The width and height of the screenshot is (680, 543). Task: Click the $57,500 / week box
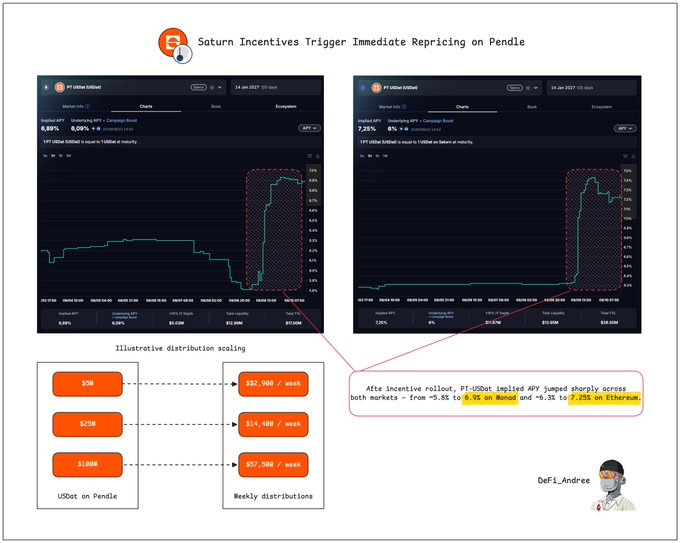click(273, 464)
